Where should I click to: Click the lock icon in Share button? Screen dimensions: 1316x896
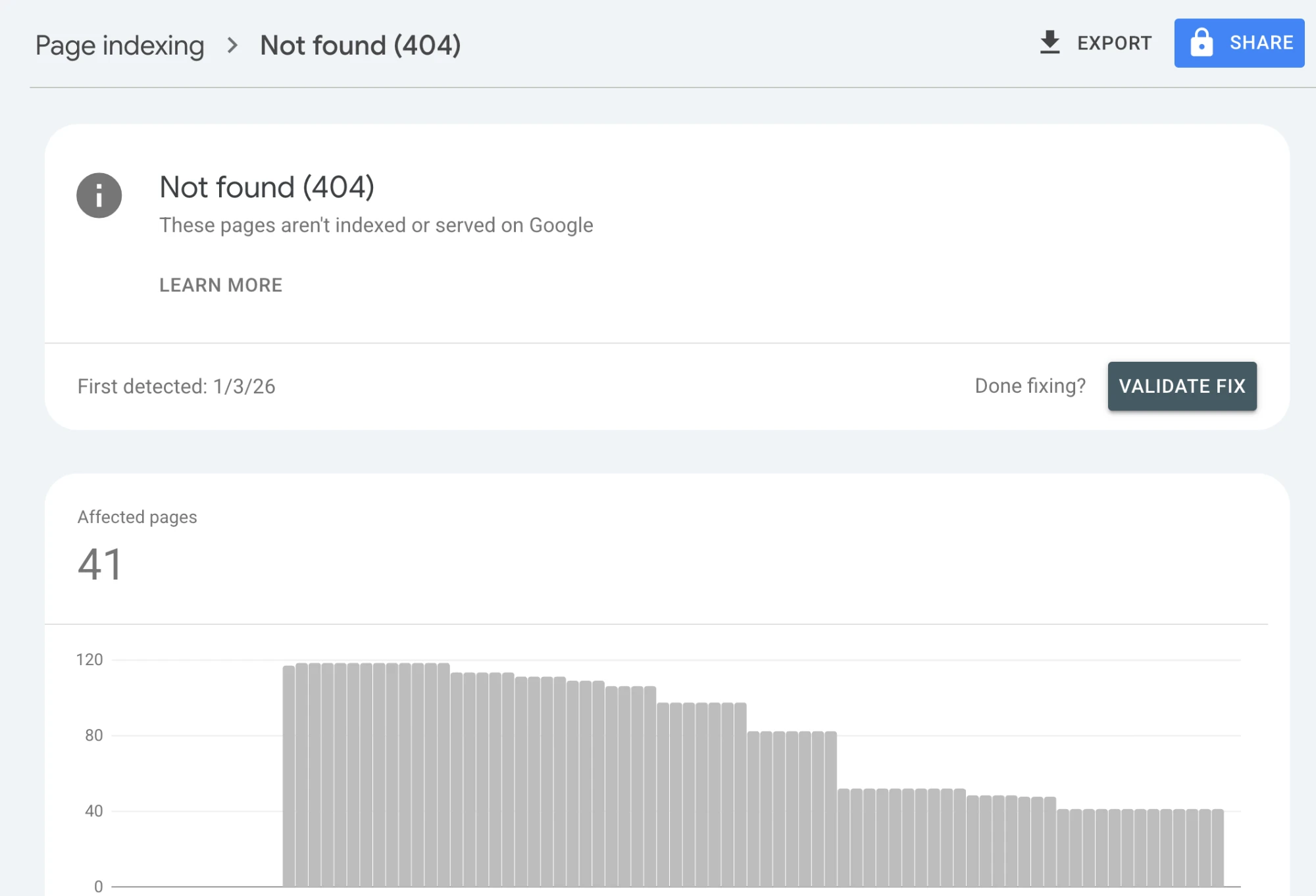point(1202,43)
